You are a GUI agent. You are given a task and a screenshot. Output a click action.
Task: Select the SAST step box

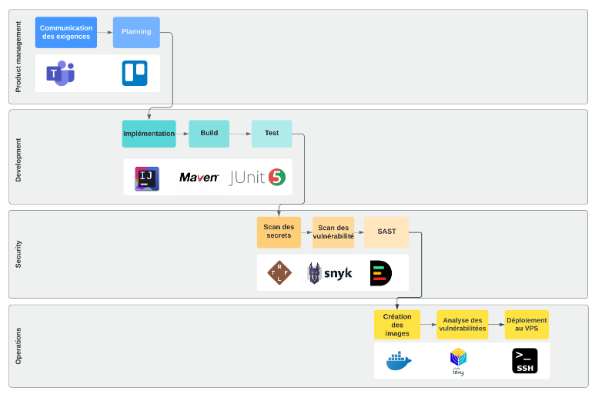point(387,232)
